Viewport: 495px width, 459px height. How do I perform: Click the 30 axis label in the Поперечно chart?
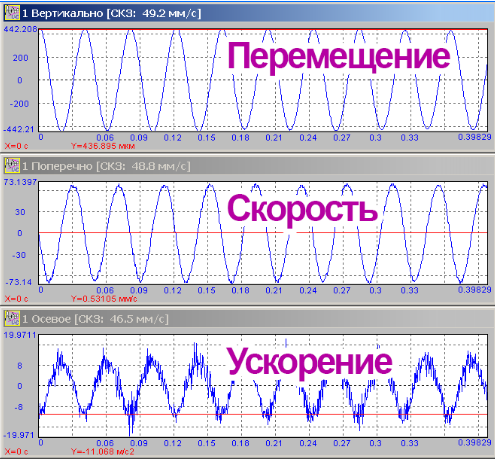tap(20, 212)
